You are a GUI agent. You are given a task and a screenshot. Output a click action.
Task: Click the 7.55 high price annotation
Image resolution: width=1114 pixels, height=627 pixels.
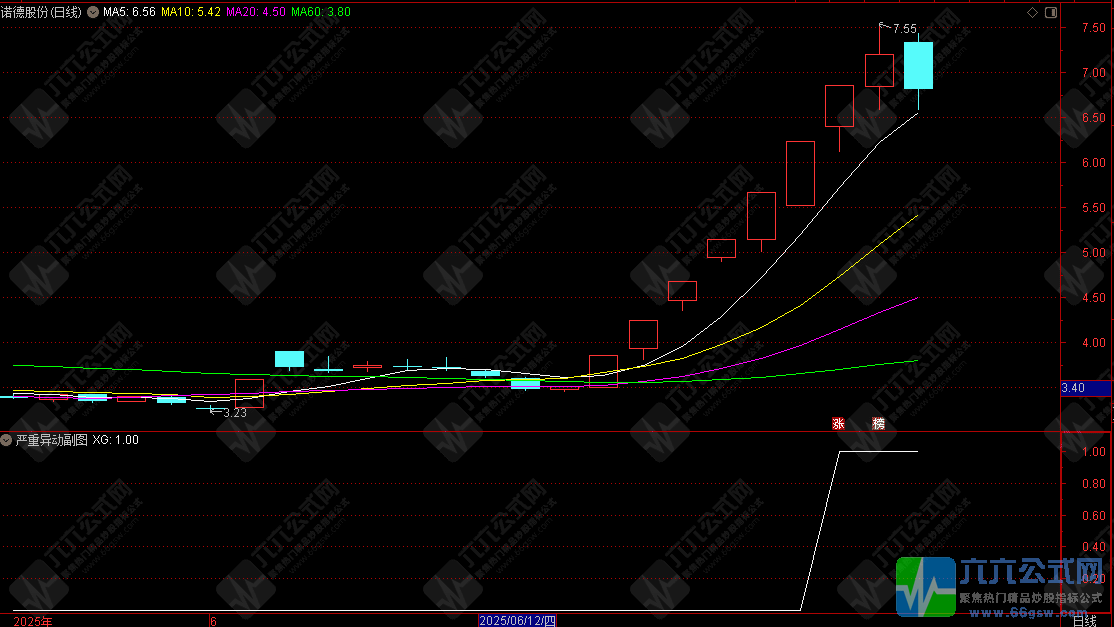[x=904, y=29]
